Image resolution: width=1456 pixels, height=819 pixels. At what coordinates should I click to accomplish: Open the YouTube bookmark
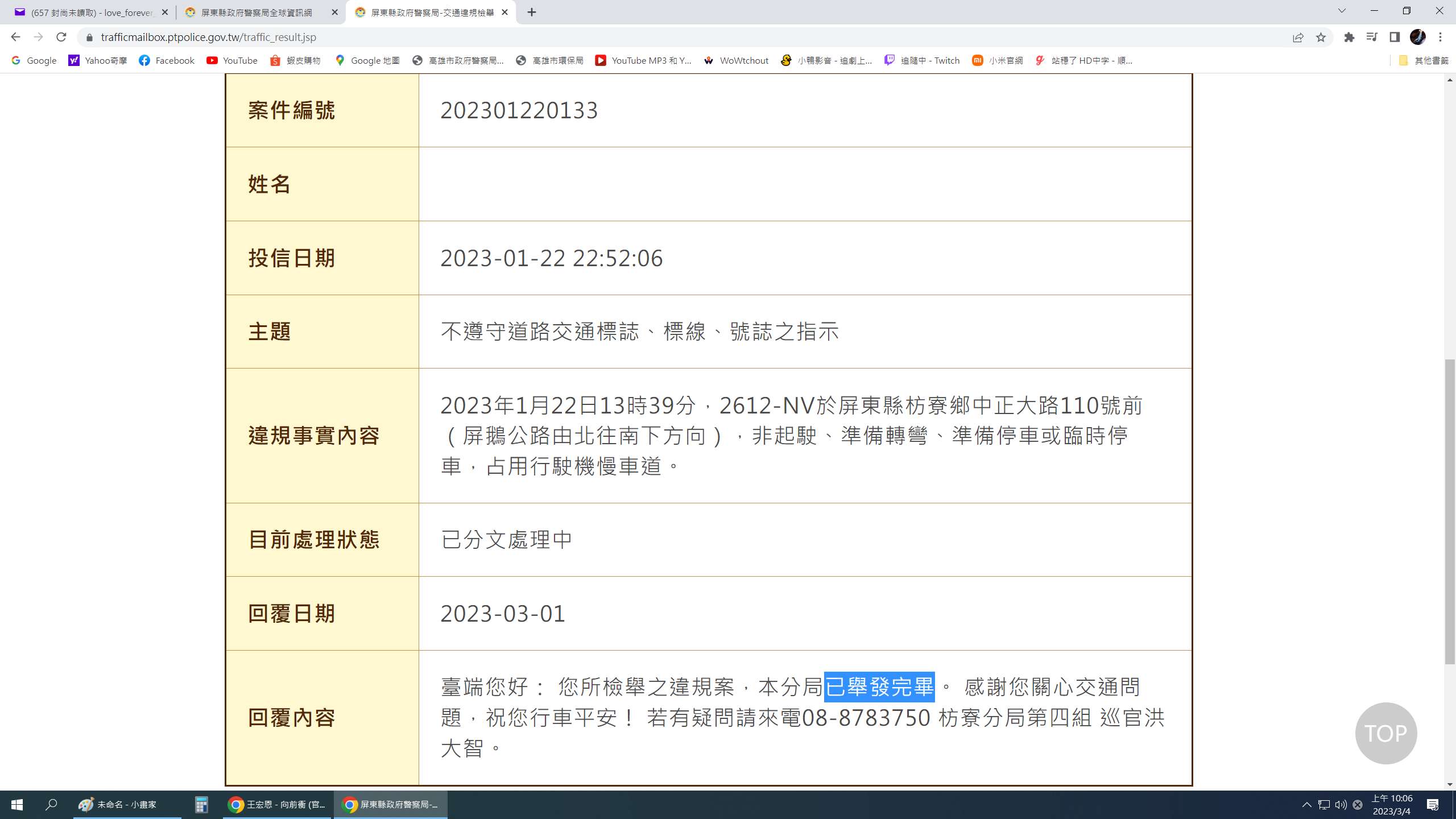click(x=232, y=60)
